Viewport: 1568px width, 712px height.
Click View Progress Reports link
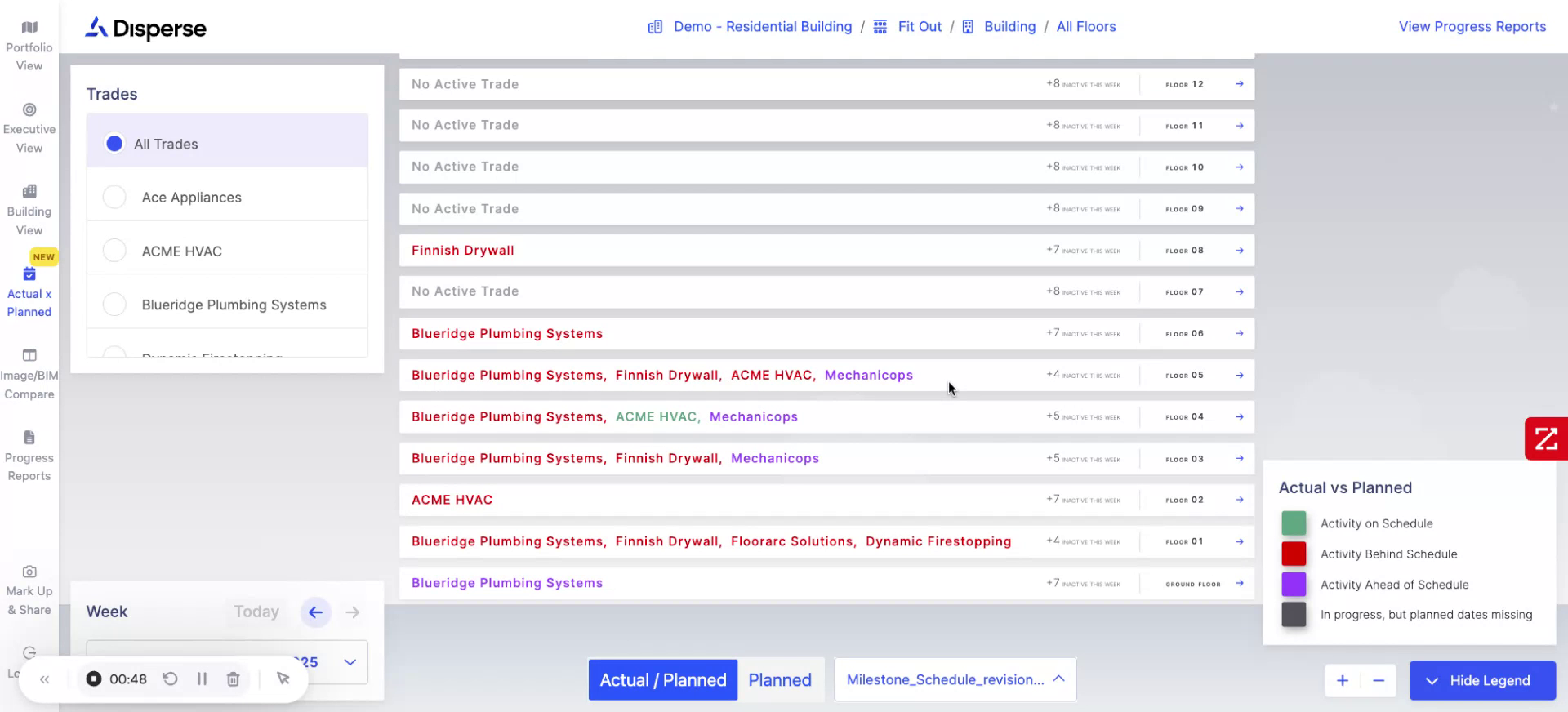(x=1472, y=27)
